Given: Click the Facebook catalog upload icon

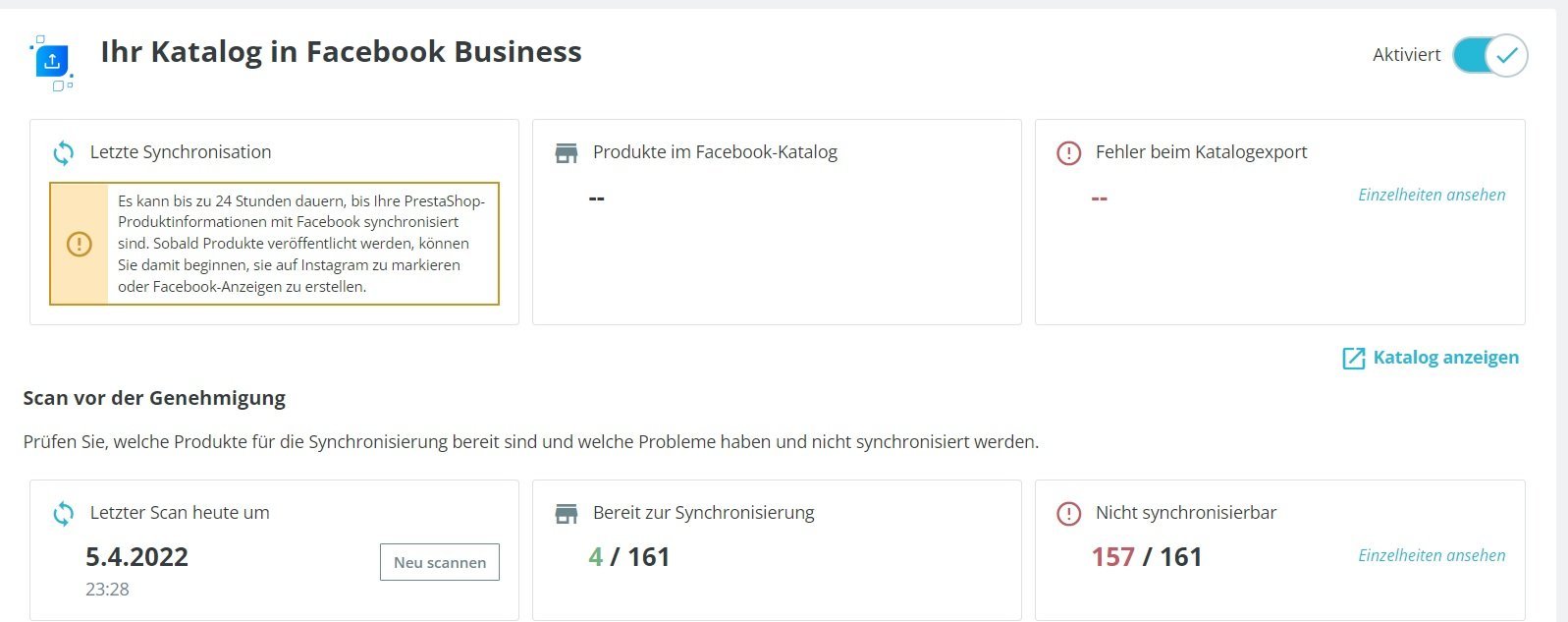Looking at the screenshot, I should 52,61.
